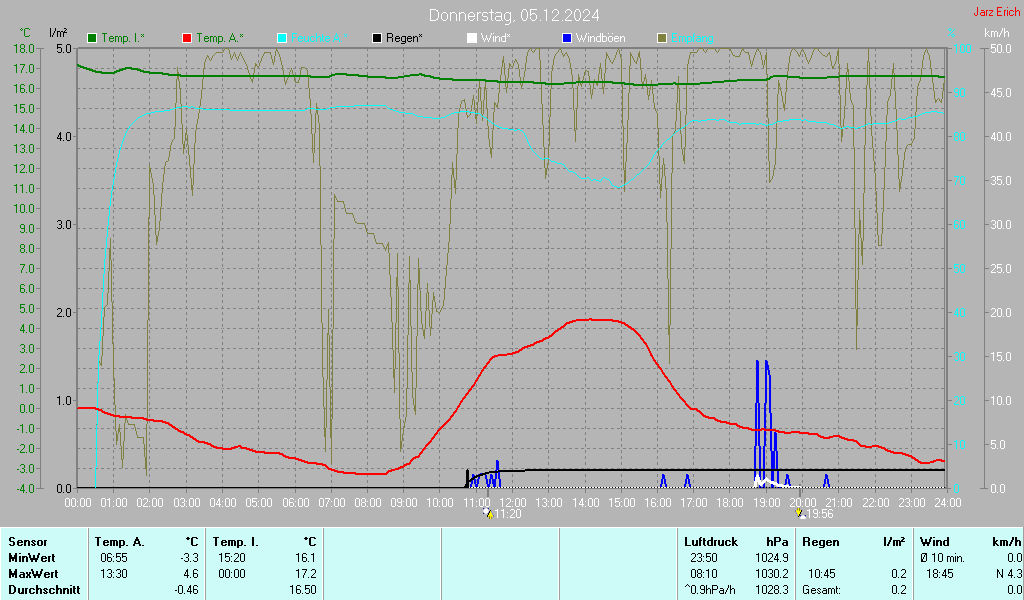Click the 'Ø 10 min.' wind average label
Image resolution: width=1024 pixels, height=600 pixels.
point(942,558)
